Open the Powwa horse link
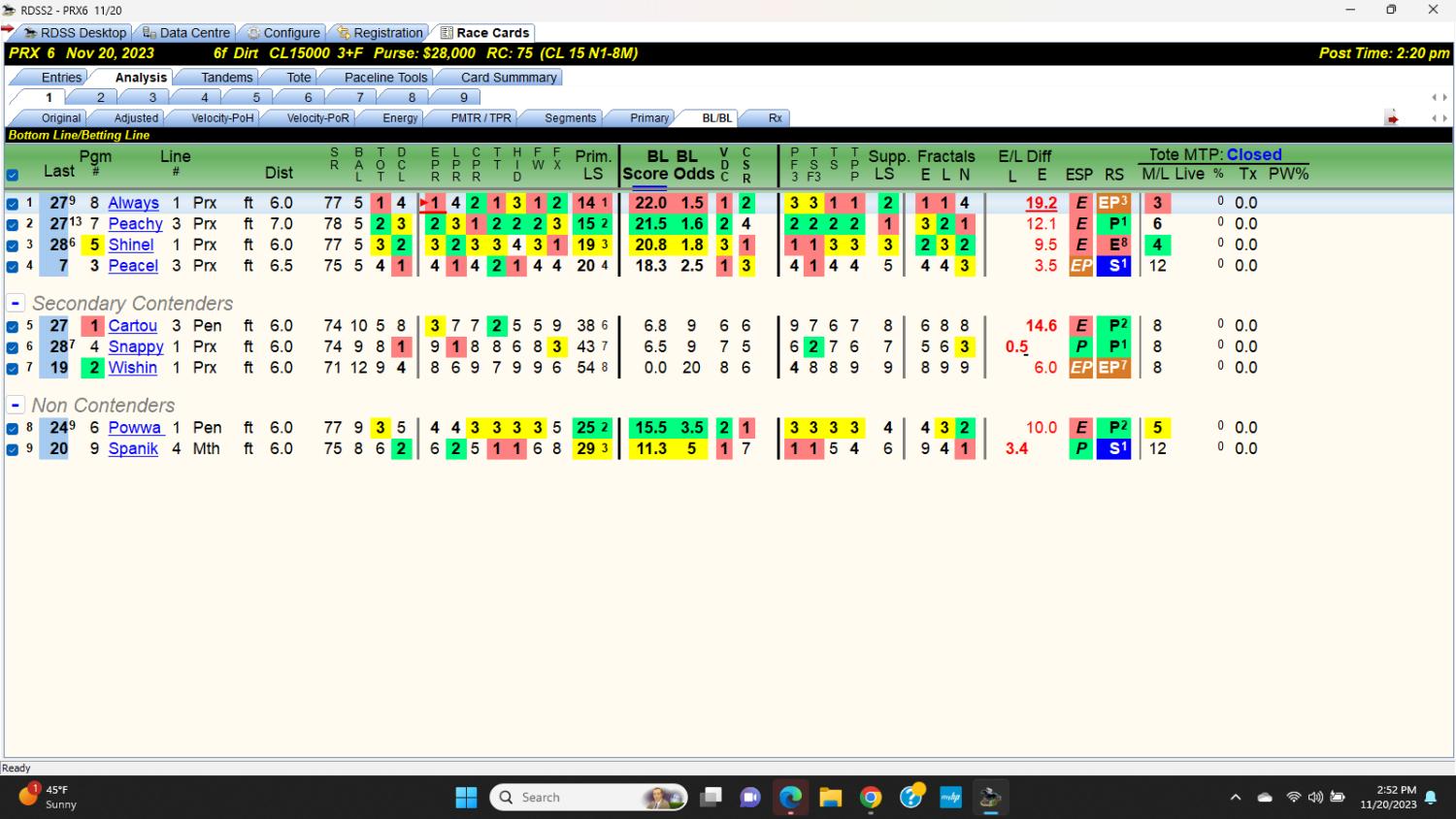 point(135,428)
